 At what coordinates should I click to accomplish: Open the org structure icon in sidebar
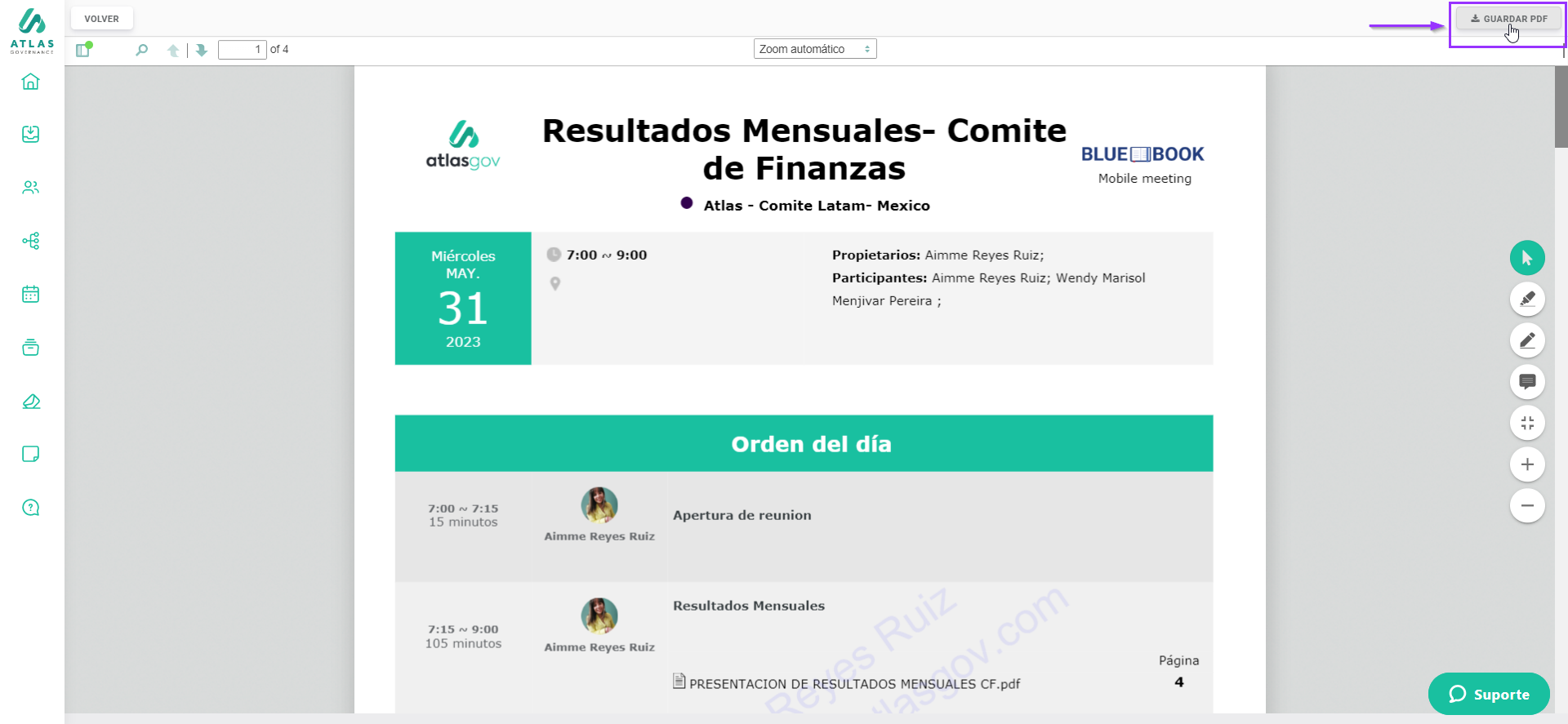(31, 241)
